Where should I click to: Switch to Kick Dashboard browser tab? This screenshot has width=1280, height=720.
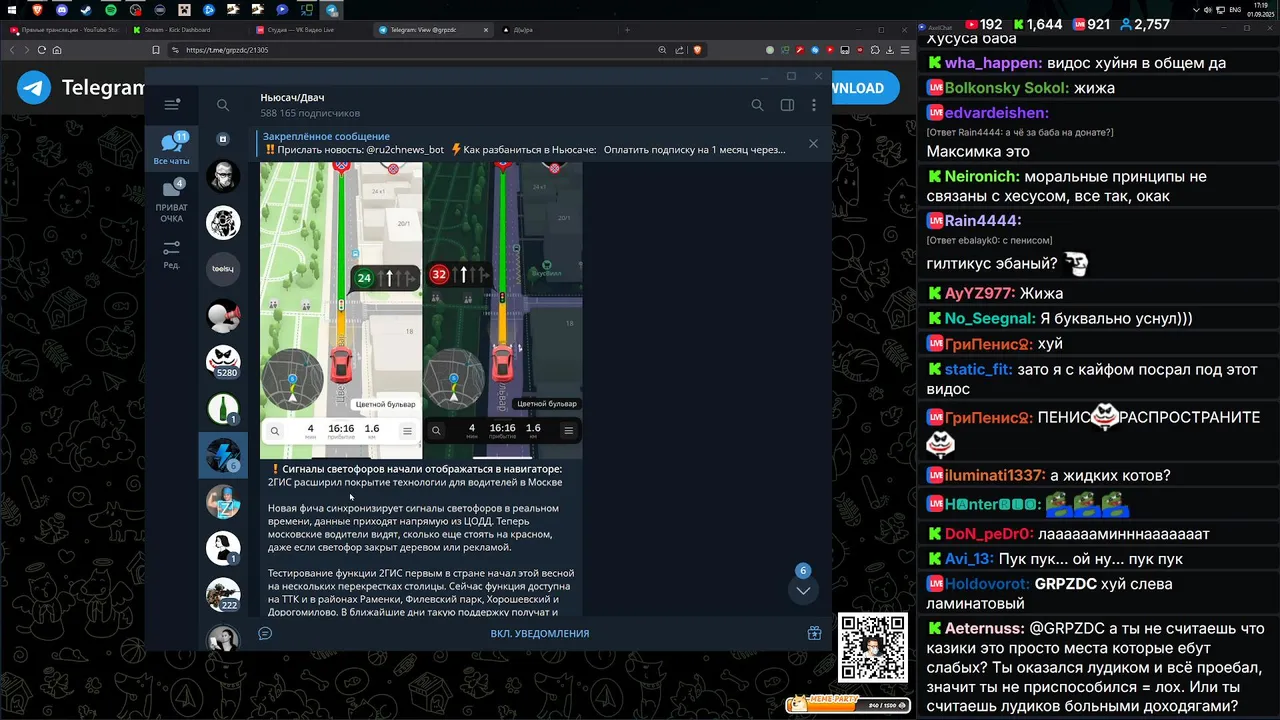click(x=187, y=30)
